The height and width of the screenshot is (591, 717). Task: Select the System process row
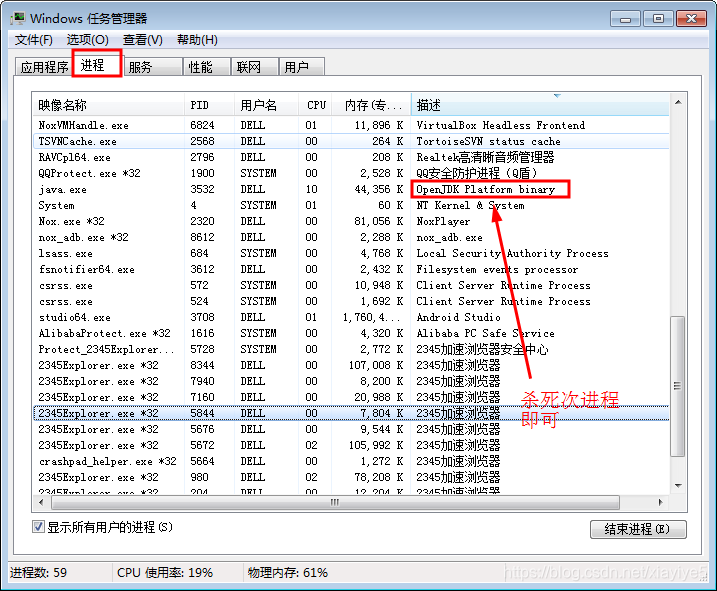point(351,205)
